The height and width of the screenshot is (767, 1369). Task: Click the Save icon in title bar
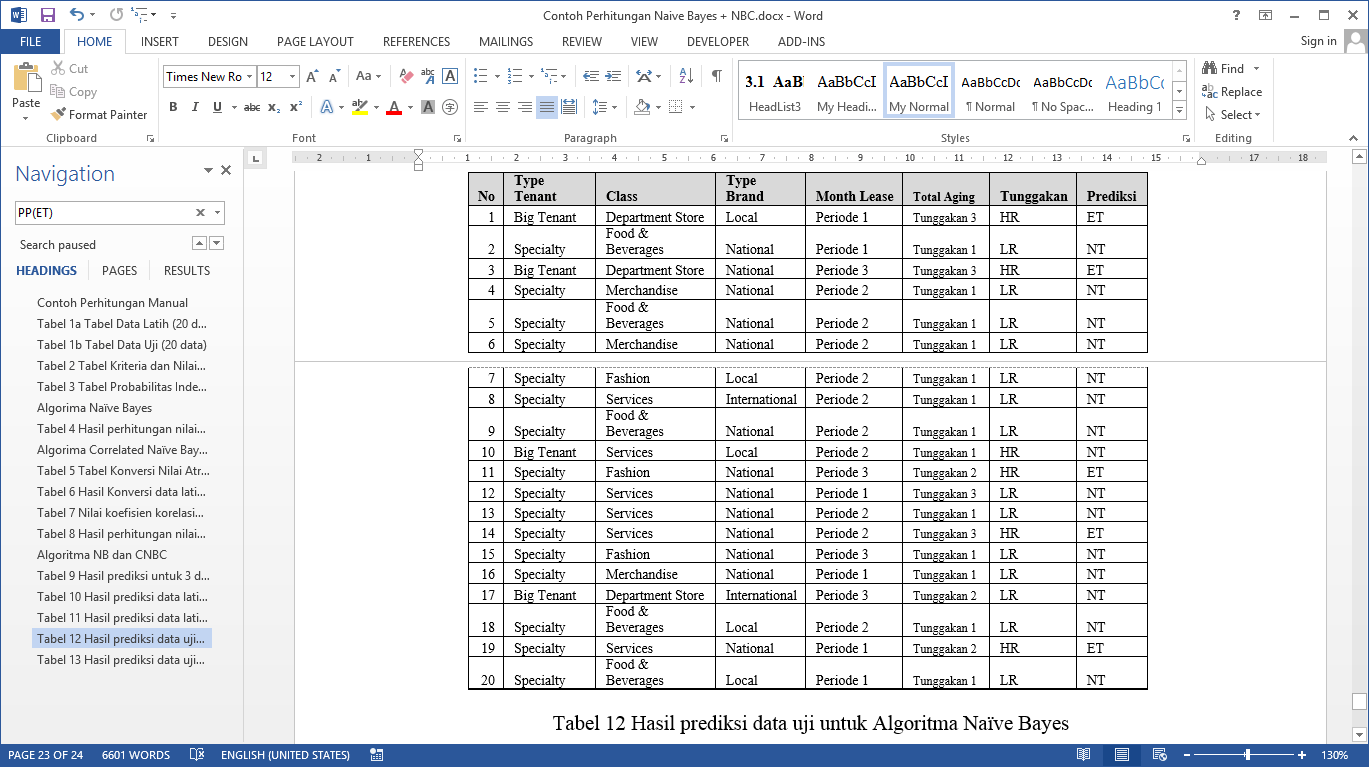(47, 15)
